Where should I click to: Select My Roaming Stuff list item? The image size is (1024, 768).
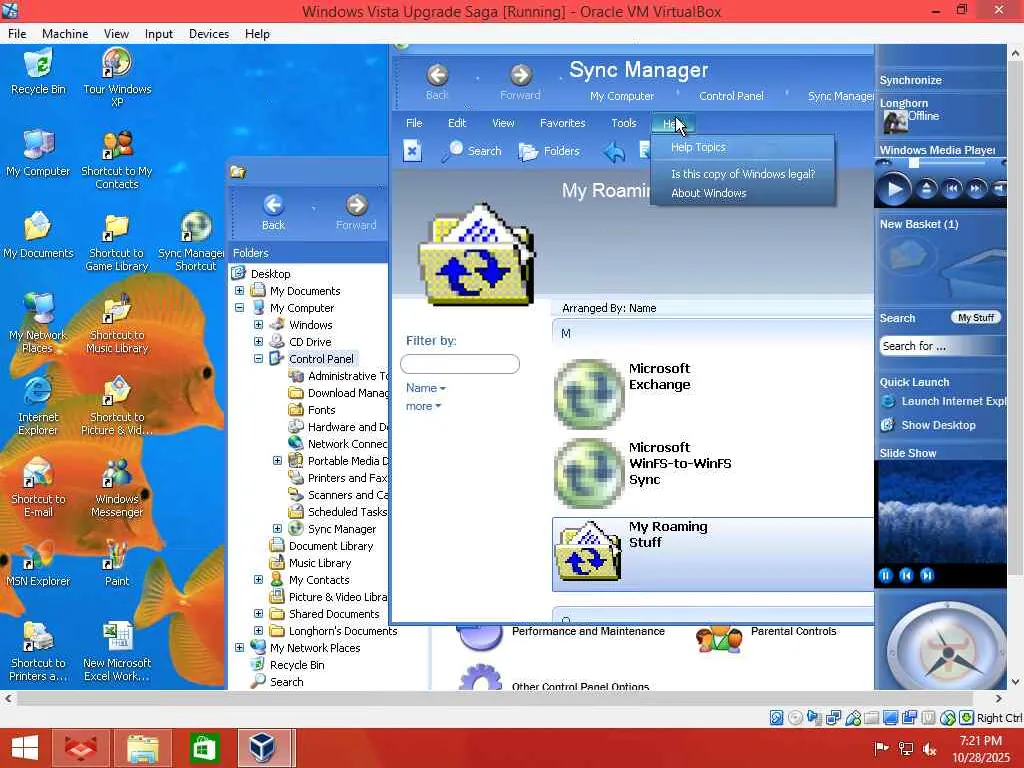pyautogui.click(x=712, y=554)
